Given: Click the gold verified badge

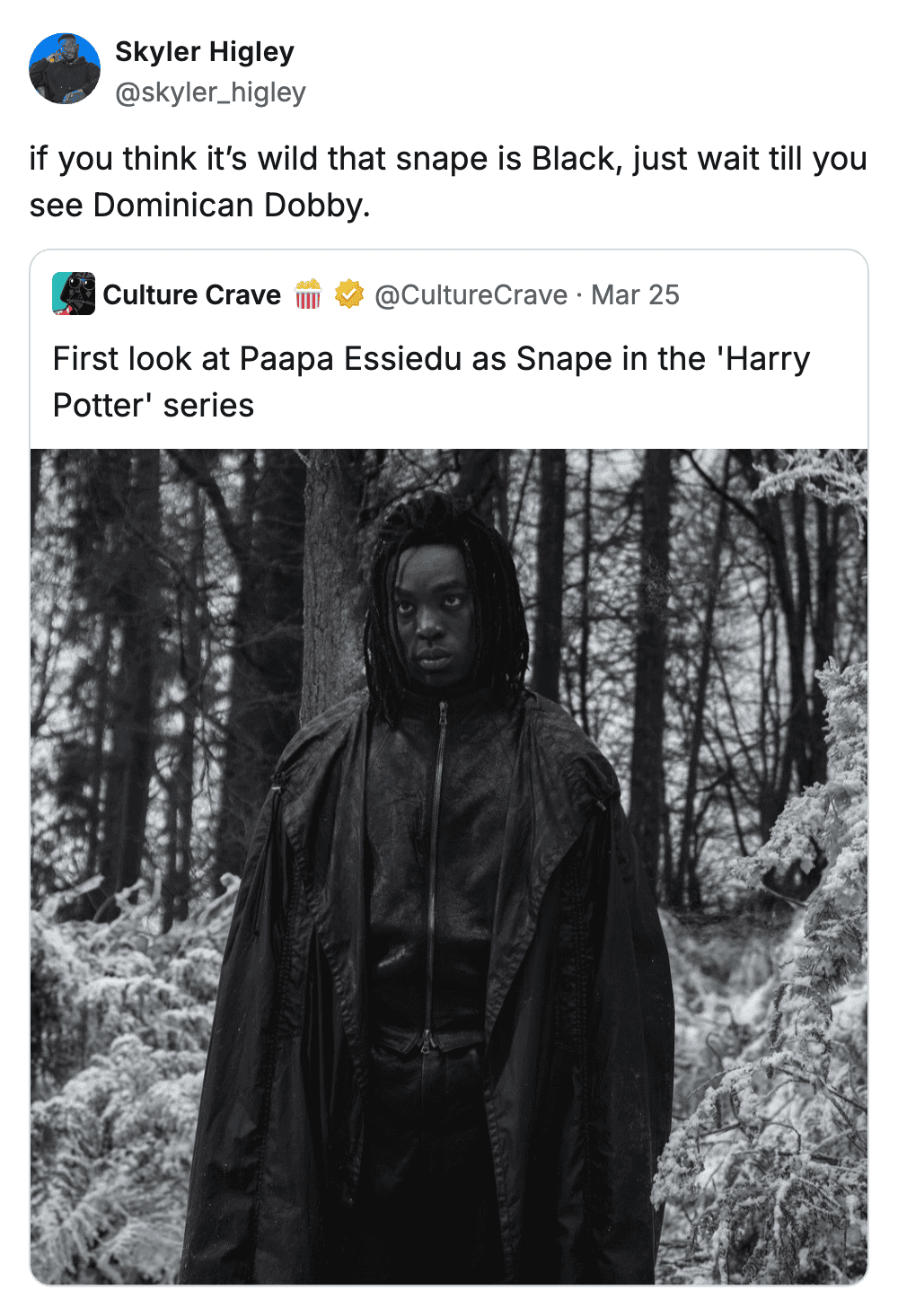Looking at the screenshot, I should 349,294.
